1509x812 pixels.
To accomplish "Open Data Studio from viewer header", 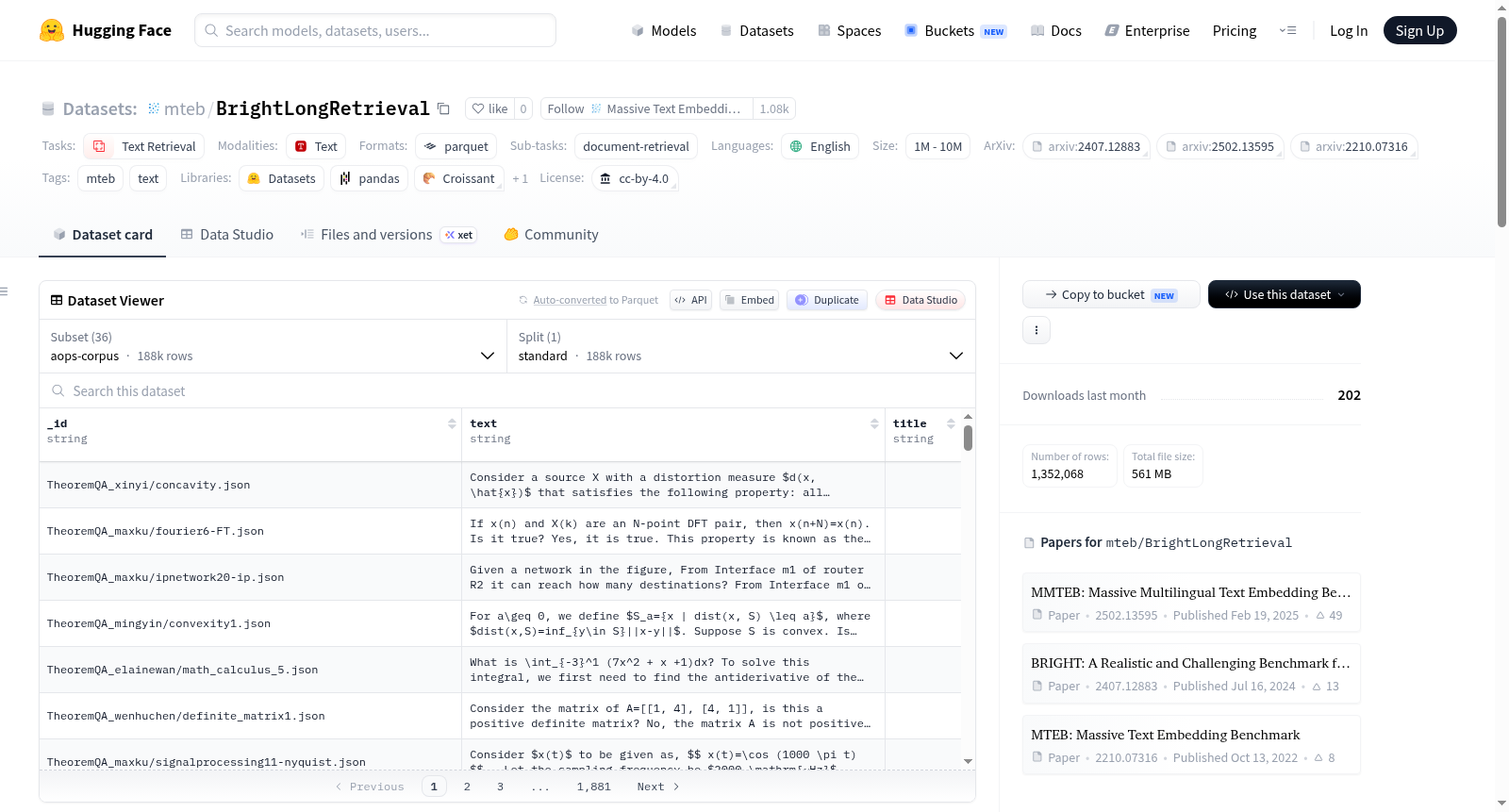I will click(920, 300).
